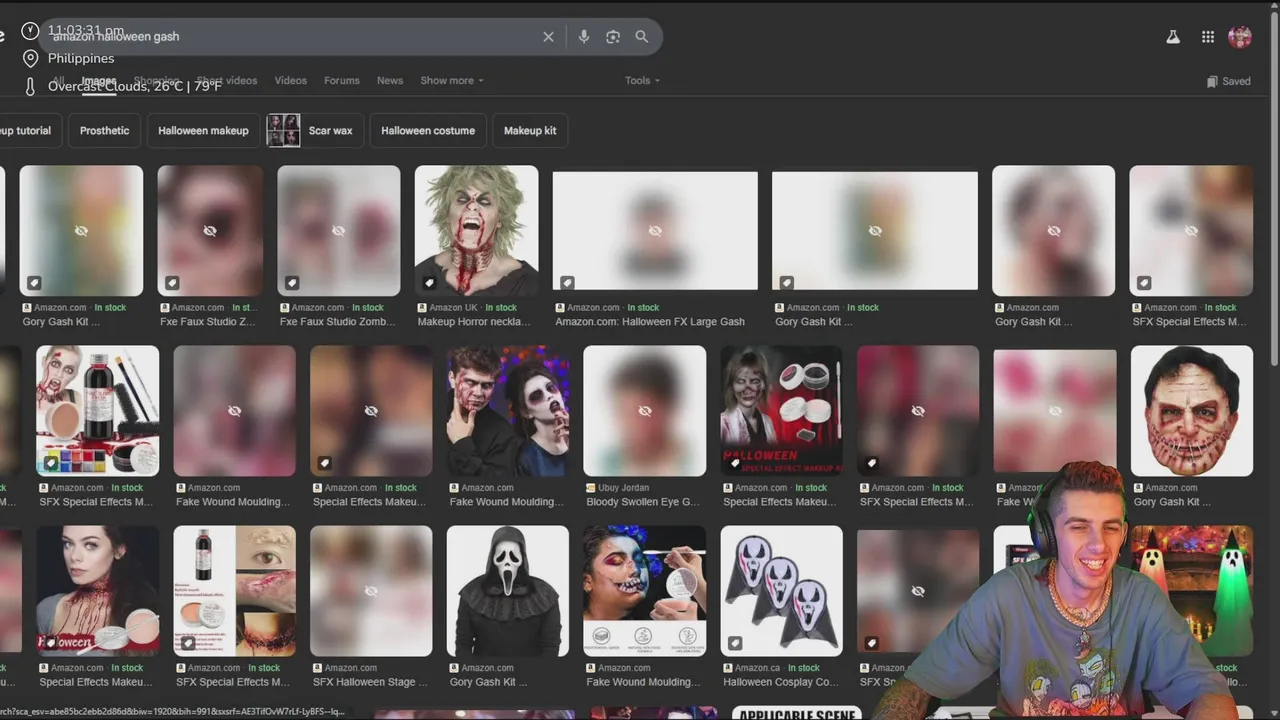The height and width of the screenshot is (720, 1280).
Task: Open the Tools dropdown
Action: [x=643, y=81]
